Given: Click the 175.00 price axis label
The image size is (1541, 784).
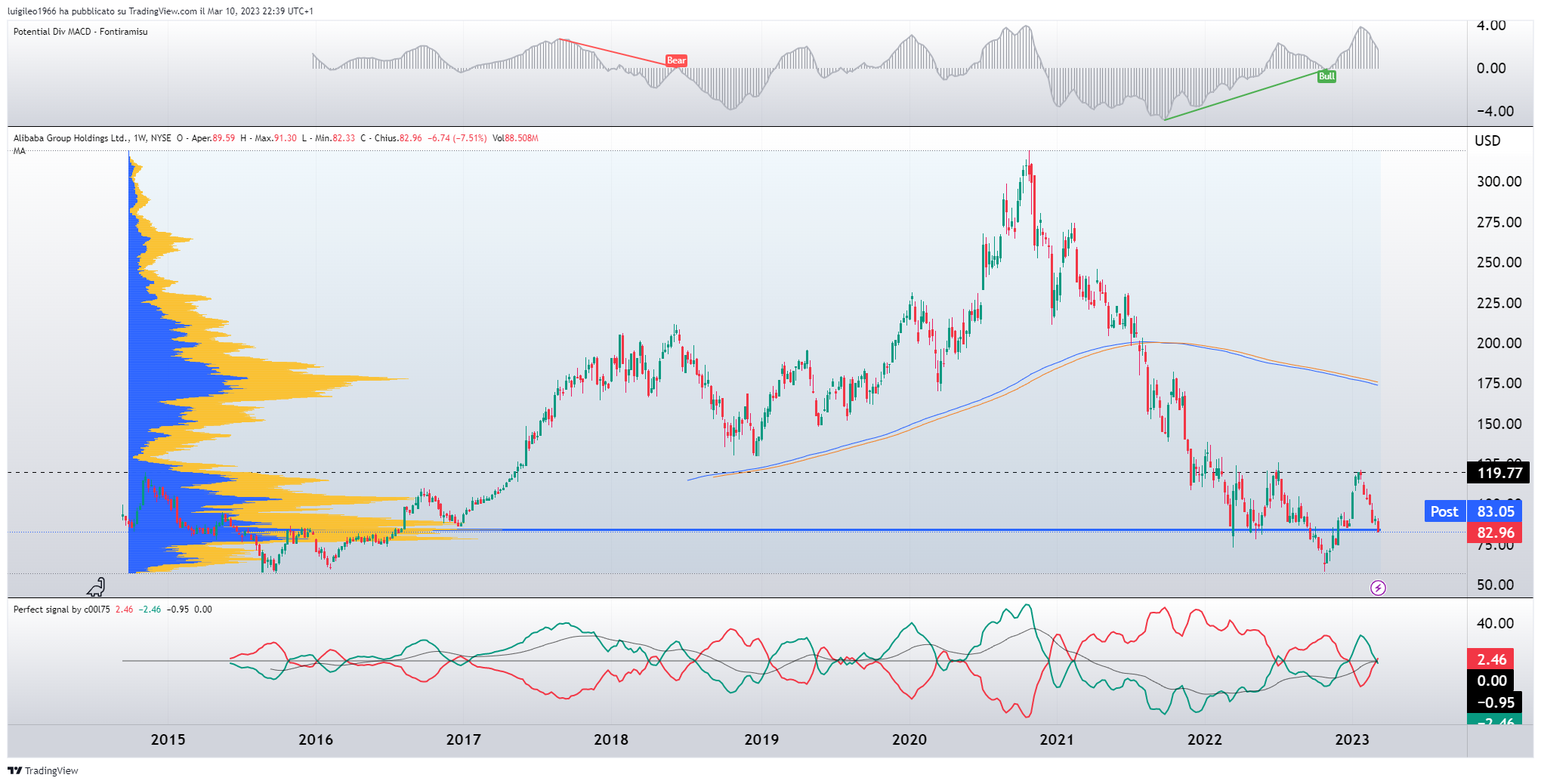Looking at the screenshot, I should point(1499,383).
